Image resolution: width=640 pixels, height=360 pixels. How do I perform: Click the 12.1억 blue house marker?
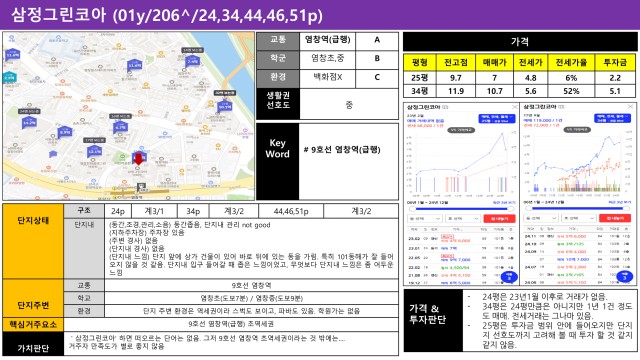95,151
